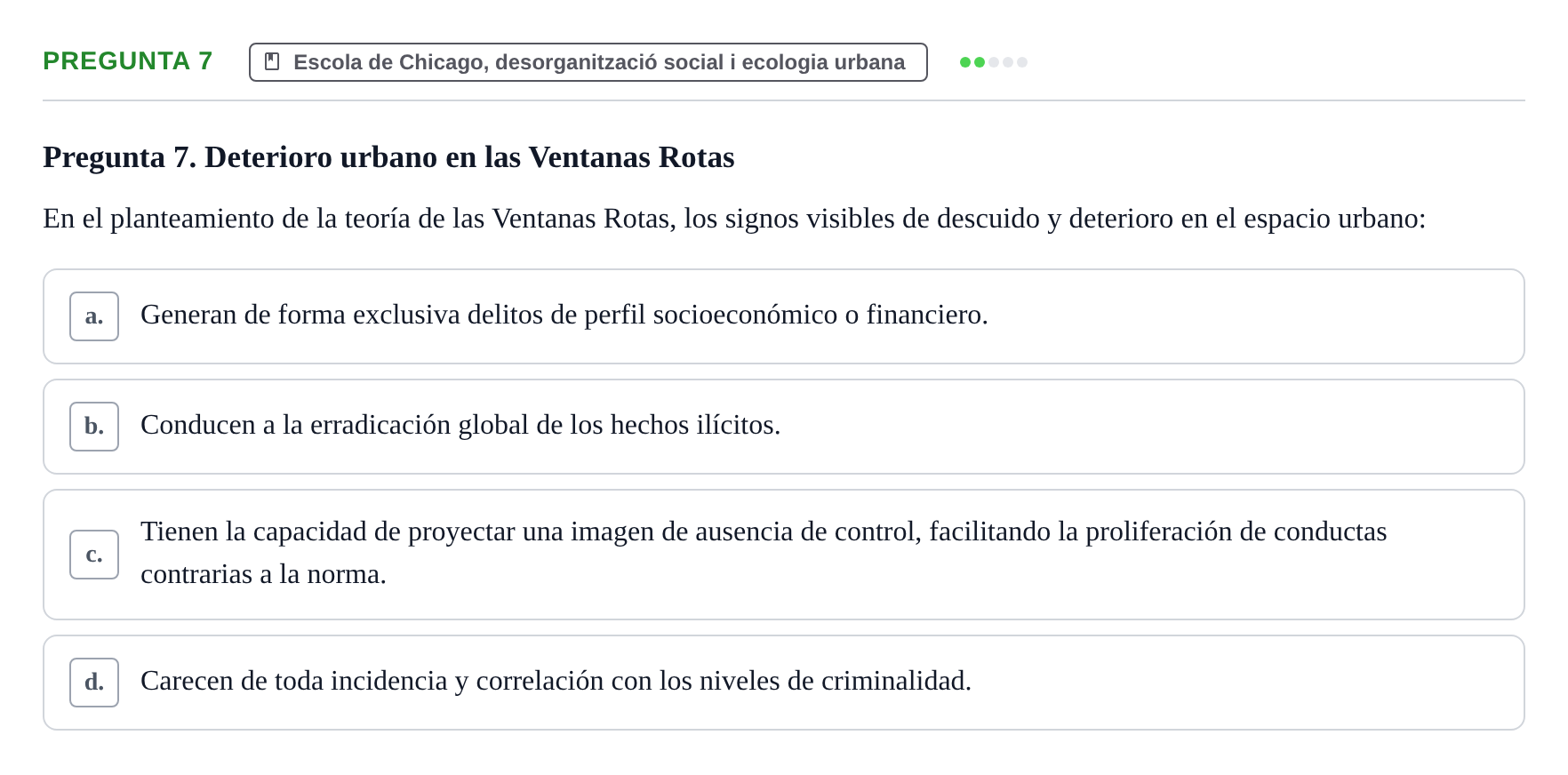
Task: Choose option 'Generan de forma exclusiva delitos'
Action: (x=784, y=316)
